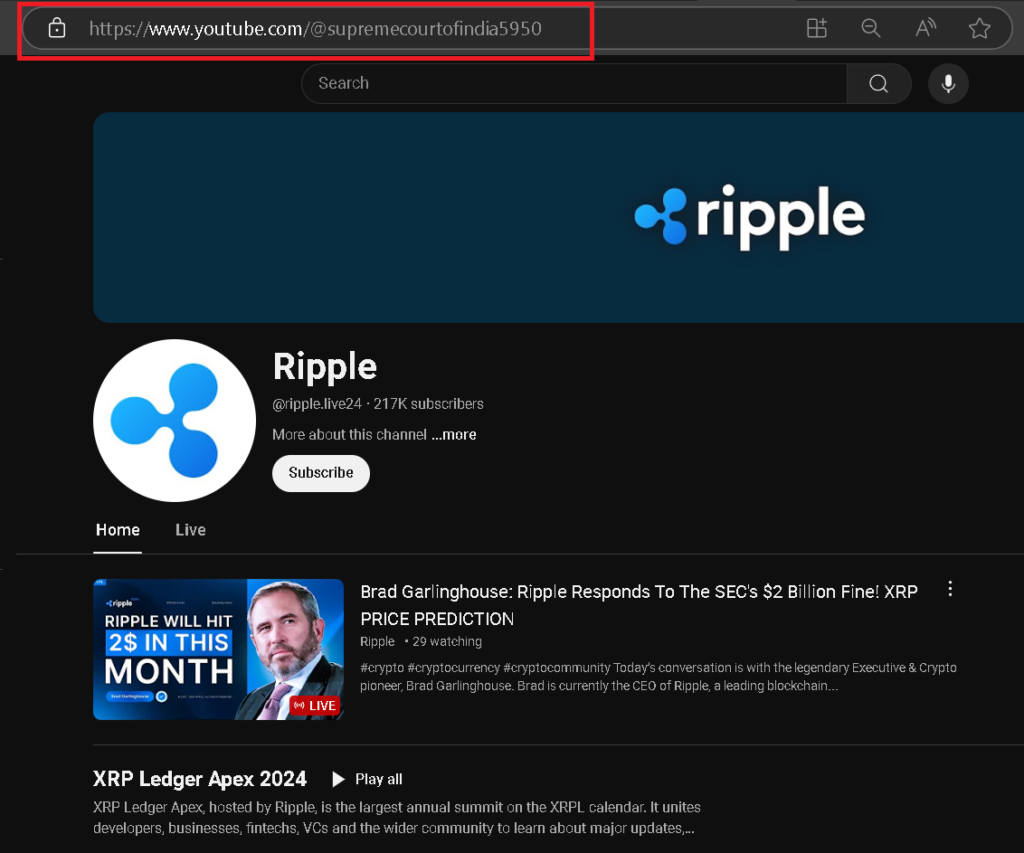Add this page to favorites via the star icon
Image resolution: width=1024 pixels, height=853 pixels.
979,28
